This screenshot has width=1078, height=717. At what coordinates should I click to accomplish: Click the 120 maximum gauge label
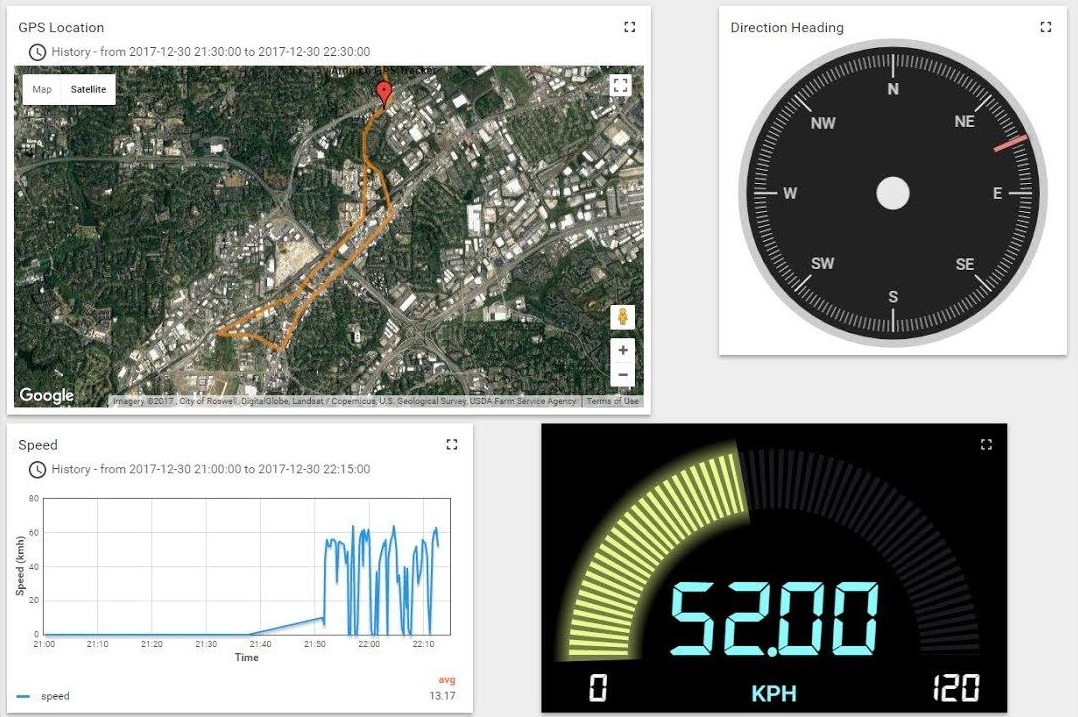[956, 687]
